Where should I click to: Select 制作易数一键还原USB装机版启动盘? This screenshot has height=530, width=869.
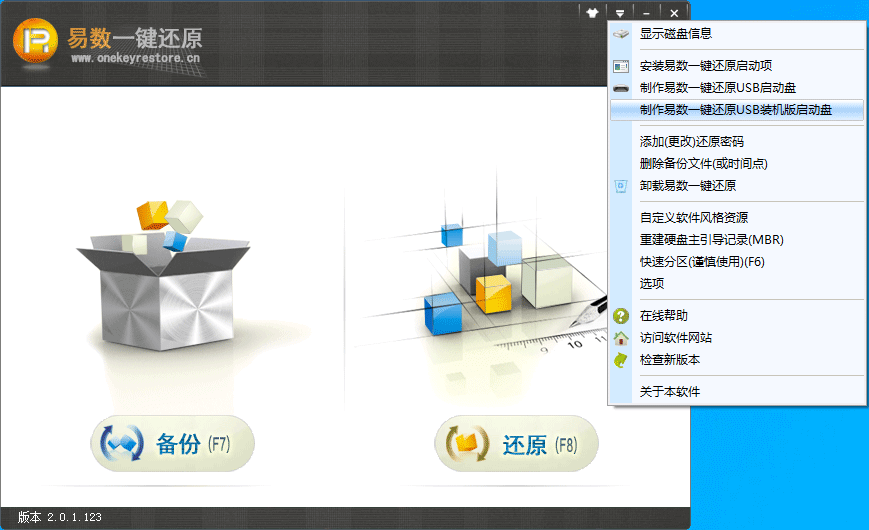tap(737, 110)
